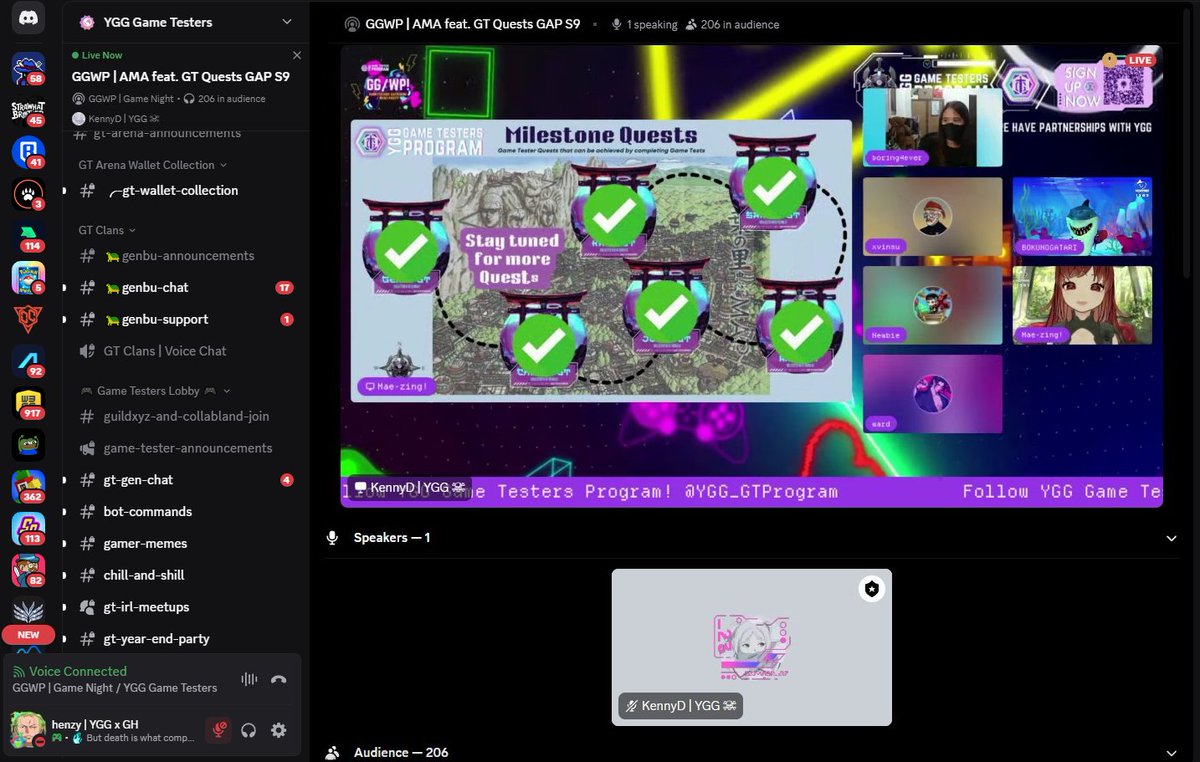Collapse Game Testers Lobby category

[x=155, y=391]
